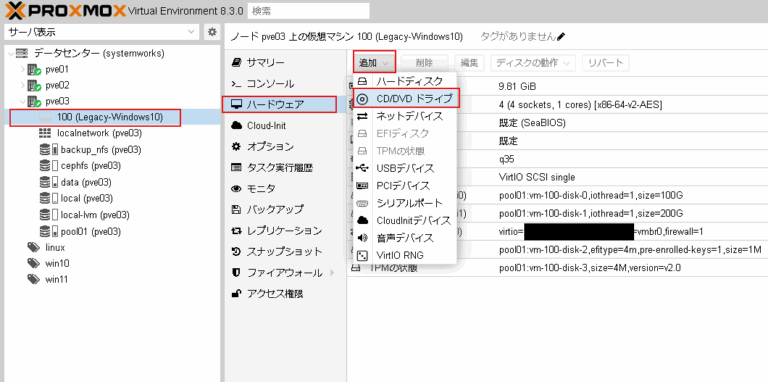Image resolution: width=768 pixels, height=382 pixels.
Task: Open the スナップショット tab
Action: [x=286, y=252]
